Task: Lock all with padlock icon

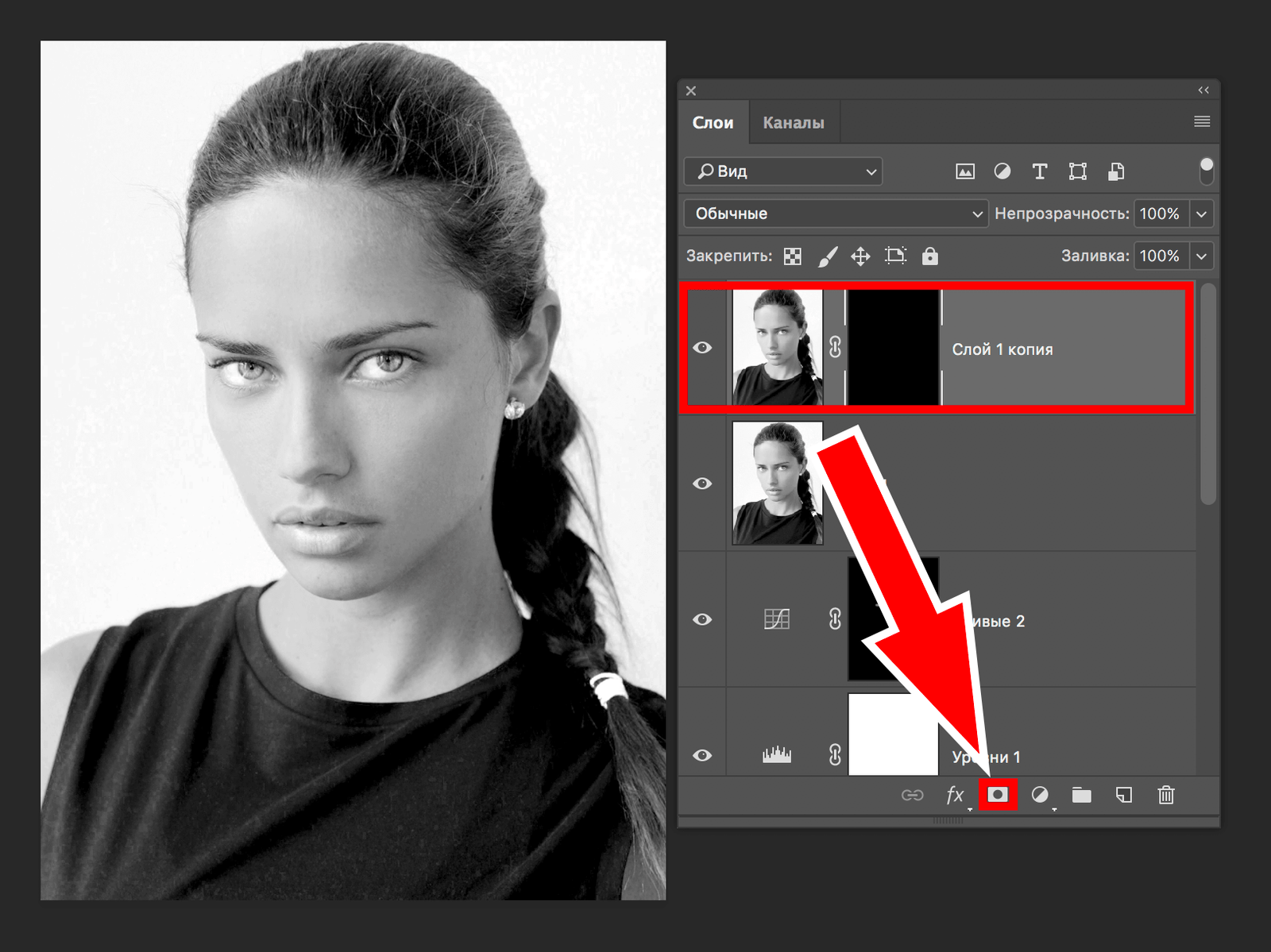Action: pyautogui.click(x=929, y=256)
